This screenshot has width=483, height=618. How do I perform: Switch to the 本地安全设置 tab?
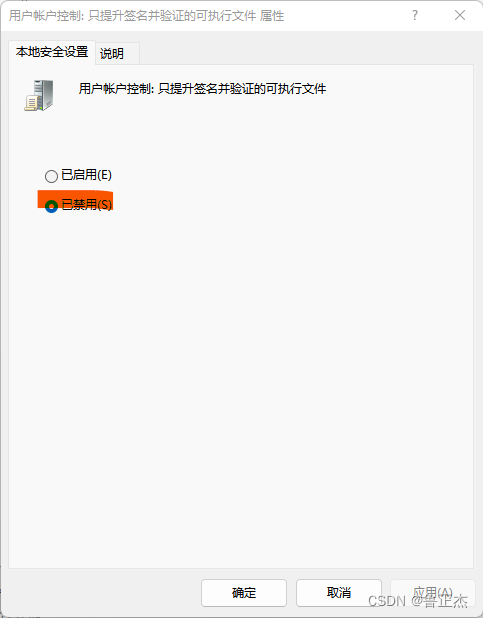[x=52, y=52]
